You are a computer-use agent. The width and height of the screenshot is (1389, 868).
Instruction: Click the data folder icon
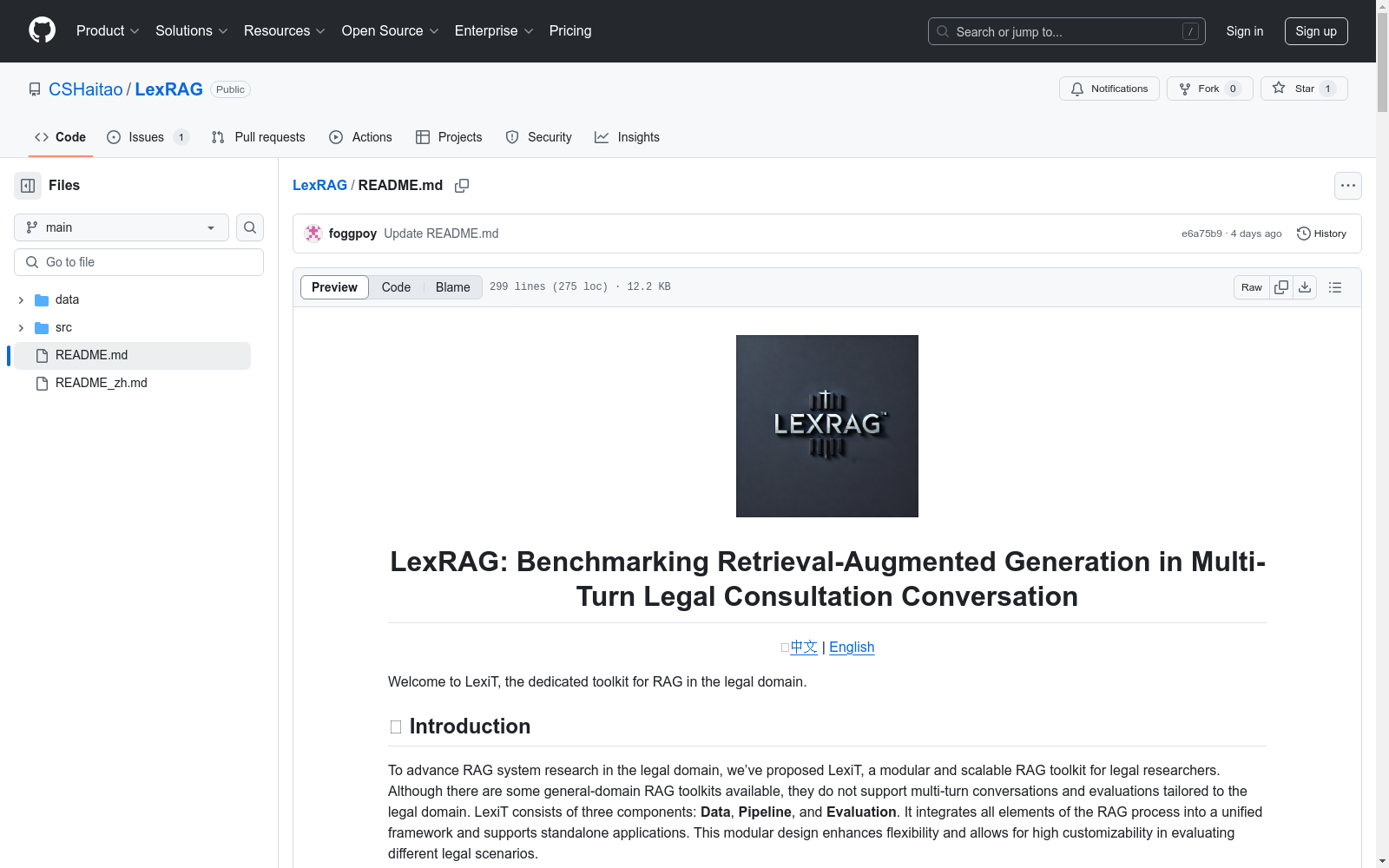pos(42,299)
